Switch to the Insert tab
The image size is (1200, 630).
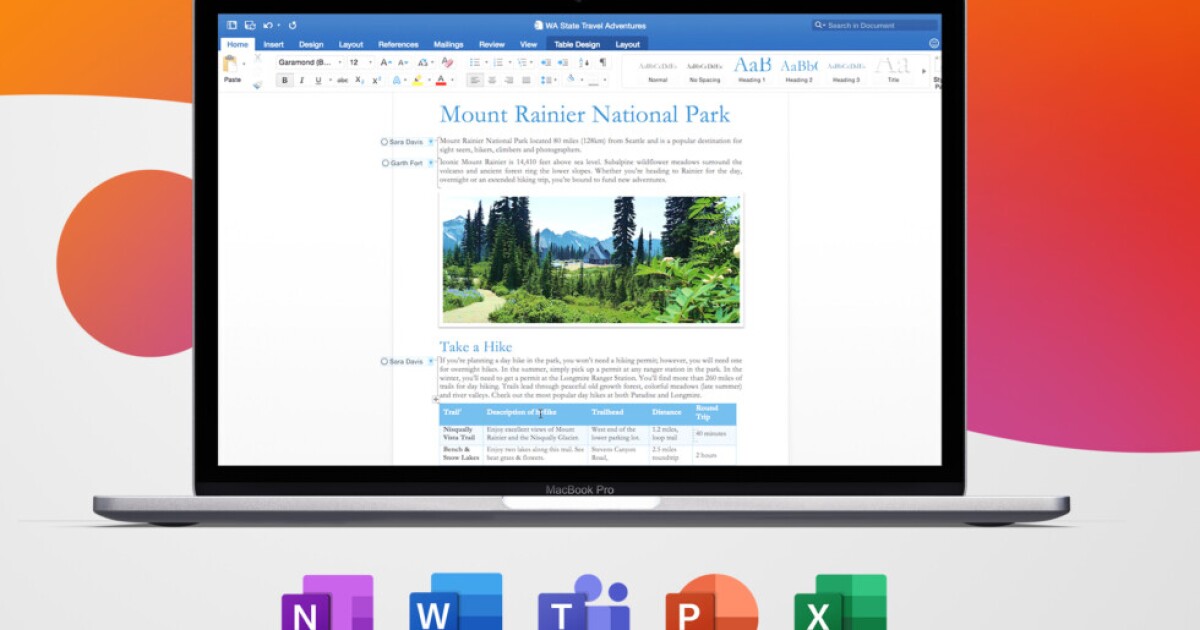point(273,44)
